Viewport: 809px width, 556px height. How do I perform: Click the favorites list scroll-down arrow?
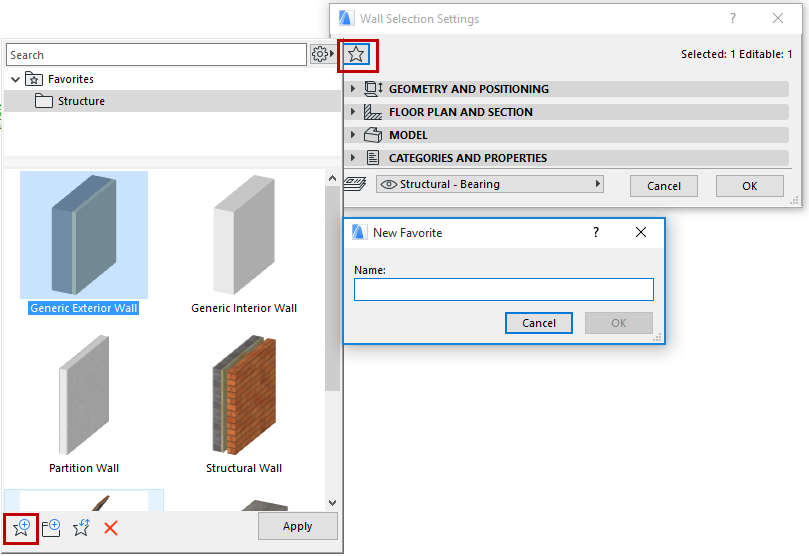tap(332, 502)
